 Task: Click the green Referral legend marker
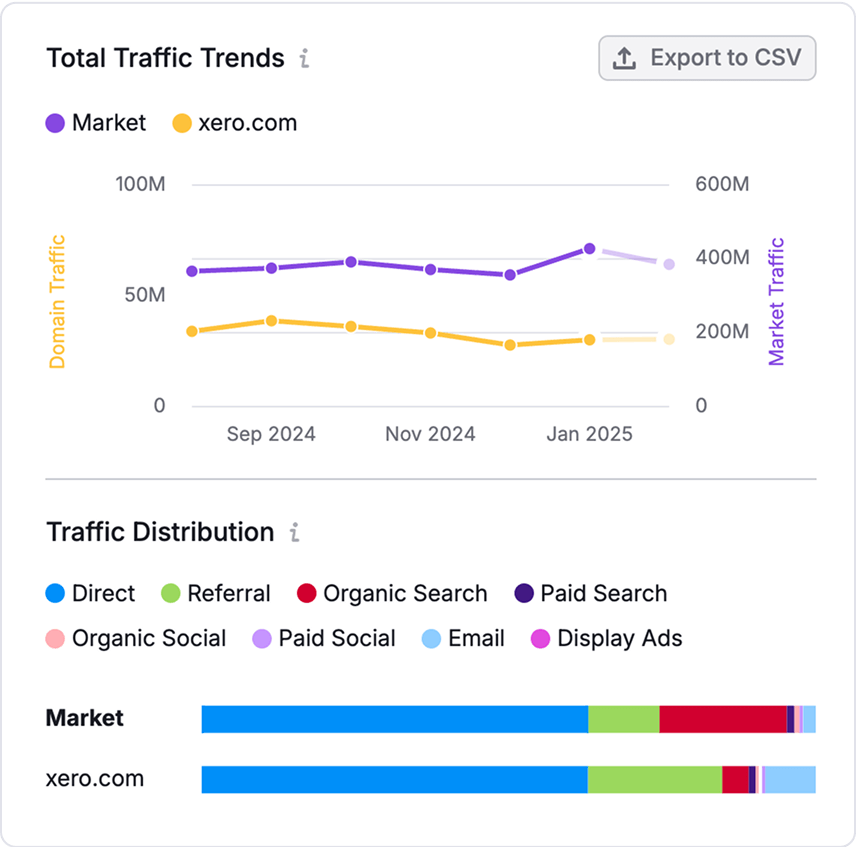172,593
